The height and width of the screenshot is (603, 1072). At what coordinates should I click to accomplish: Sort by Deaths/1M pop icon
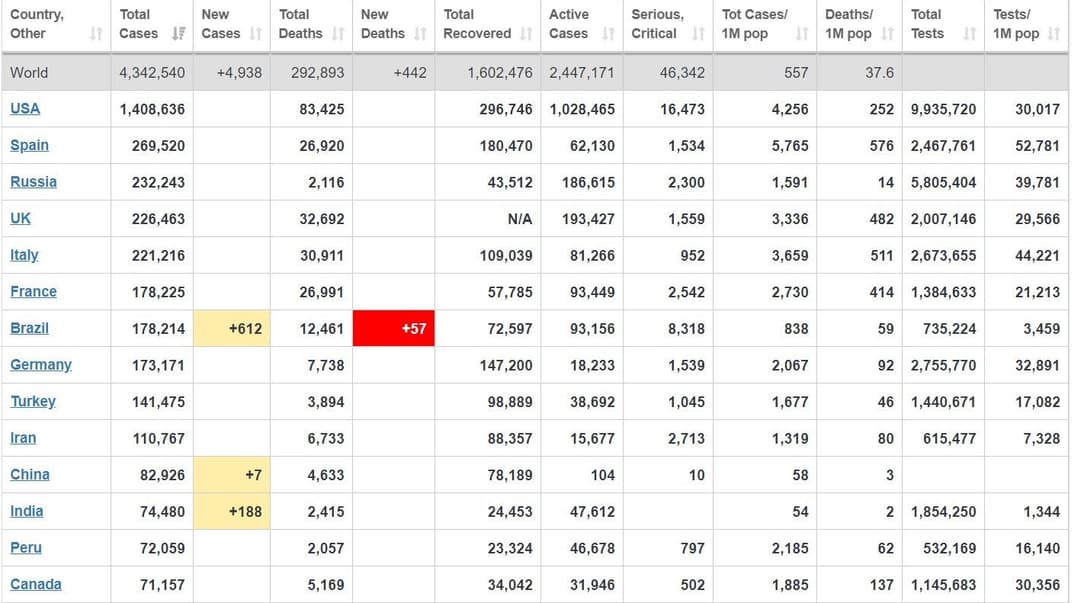887,34
